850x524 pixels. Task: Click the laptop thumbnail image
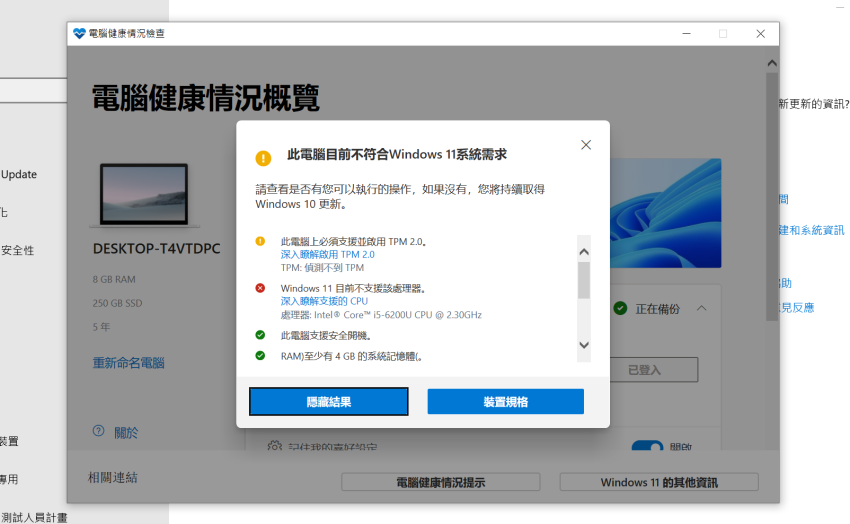(144, 195)
